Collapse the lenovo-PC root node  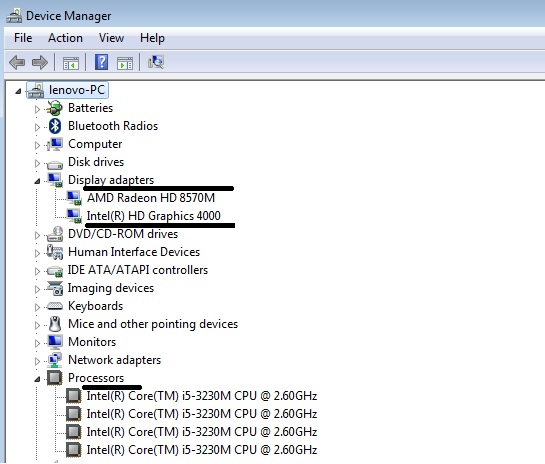coord(18,91)
